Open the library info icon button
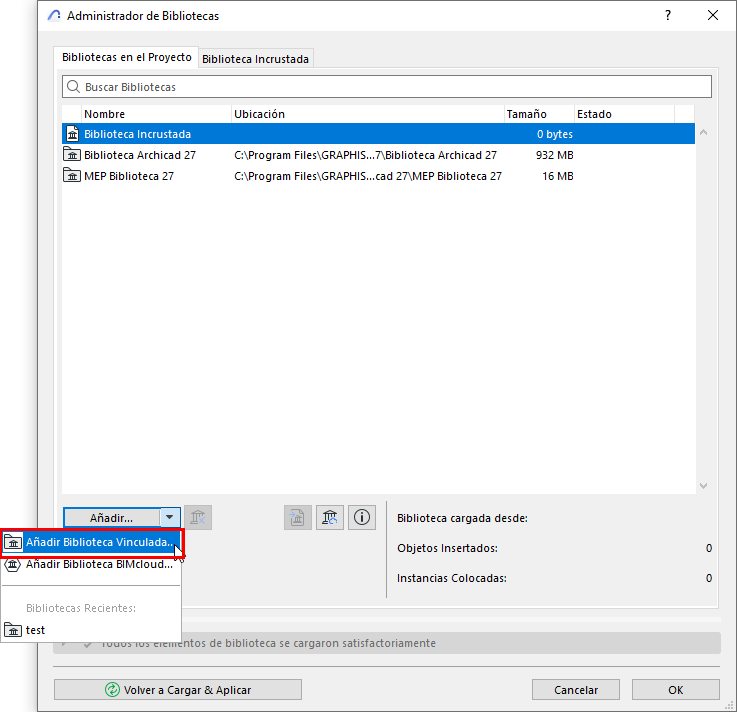737x712 pixels. pos(361,517)
